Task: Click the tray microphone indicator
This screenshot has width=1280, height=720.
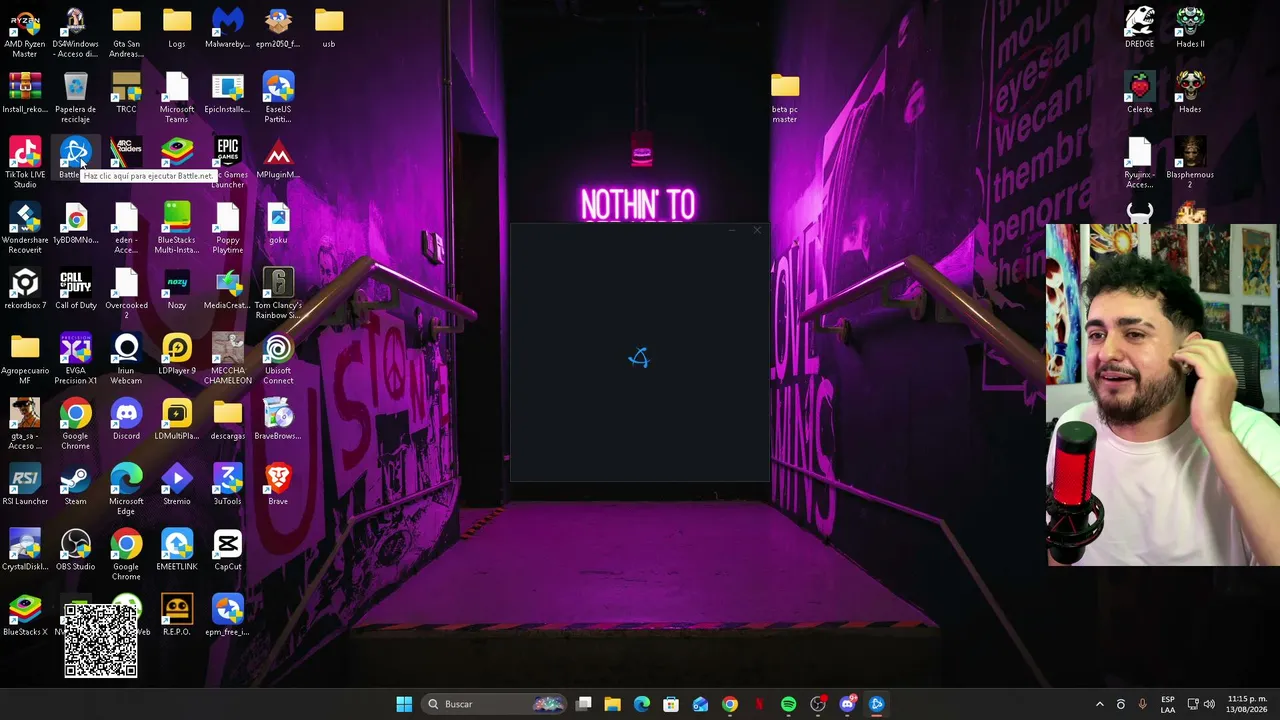Action: (1142, 704)
